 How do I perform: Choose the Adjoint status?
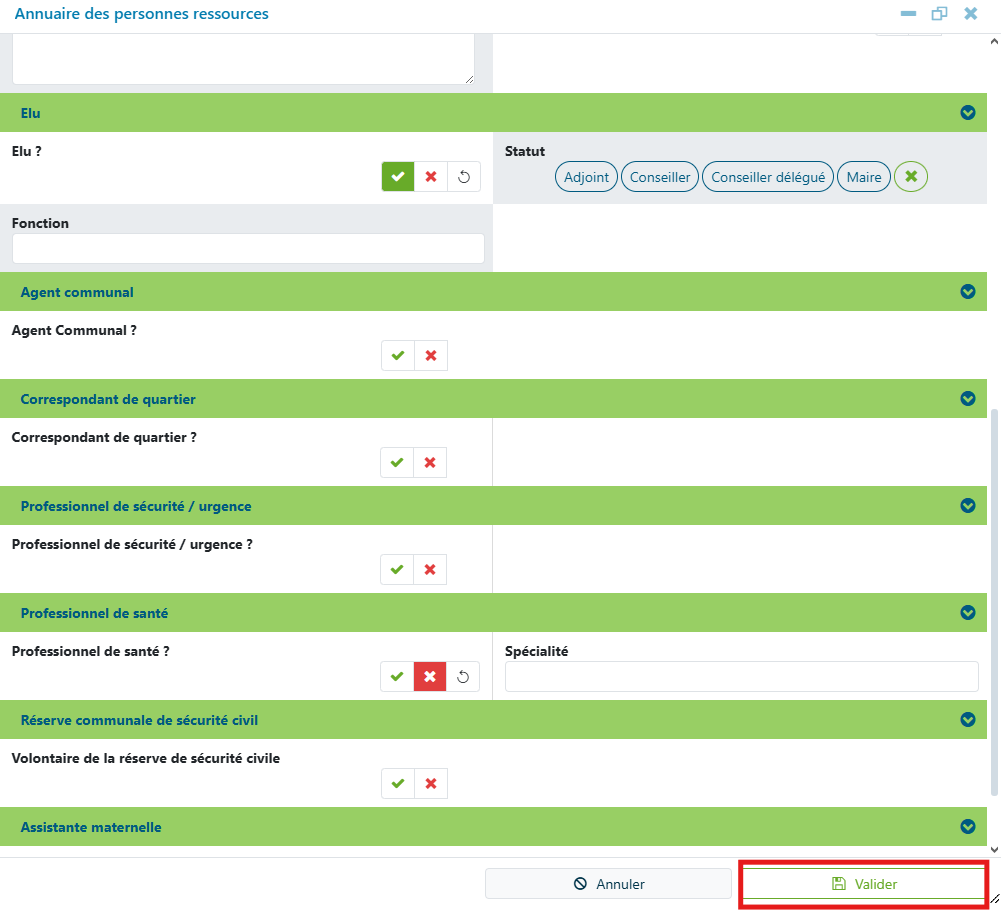tap(586, 177)
